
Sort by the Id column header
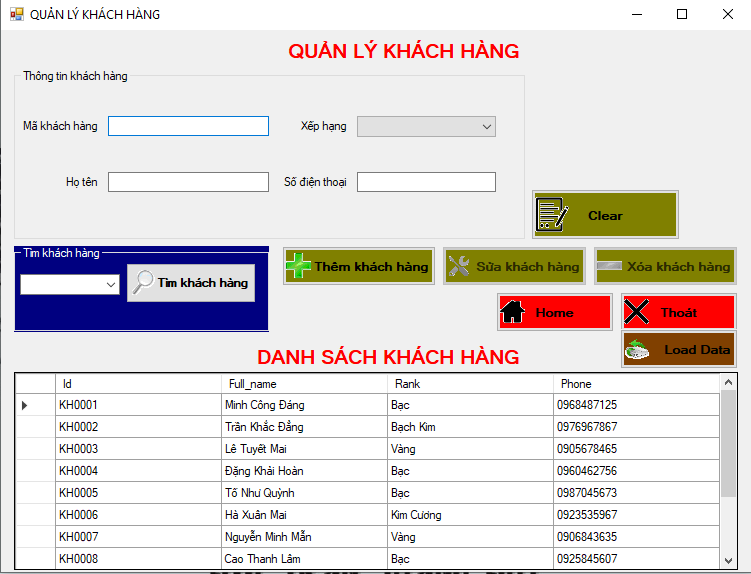click(138, 384)
